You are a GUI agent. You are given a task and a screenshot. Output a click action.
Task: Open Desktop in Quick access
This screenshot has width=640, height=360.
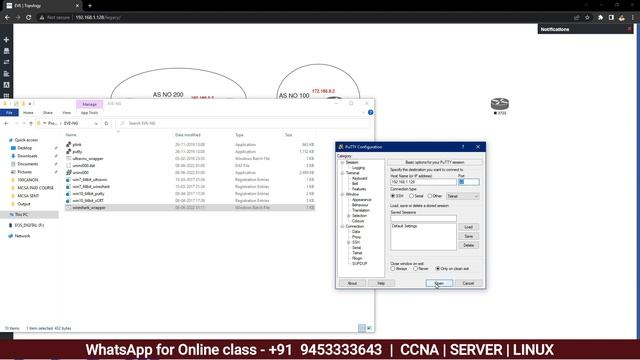(x=24, y=148)
